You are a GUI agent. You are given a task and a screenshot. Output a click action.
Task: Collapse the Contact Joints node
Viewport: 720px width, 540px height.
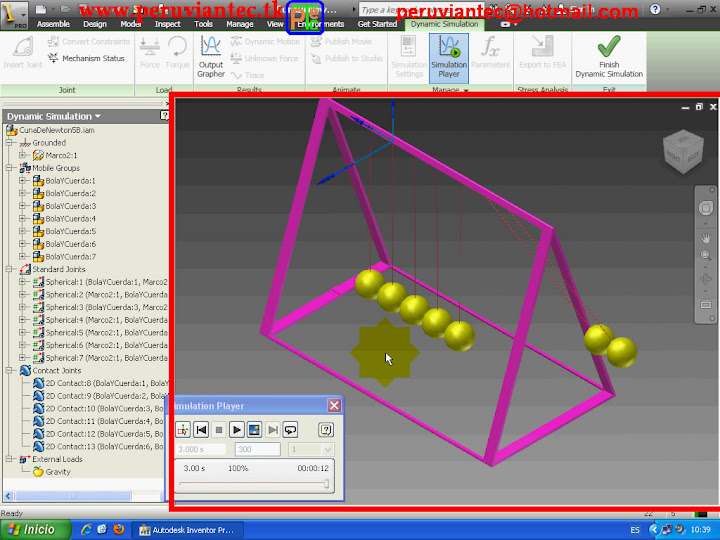click(x=9, y=370)
